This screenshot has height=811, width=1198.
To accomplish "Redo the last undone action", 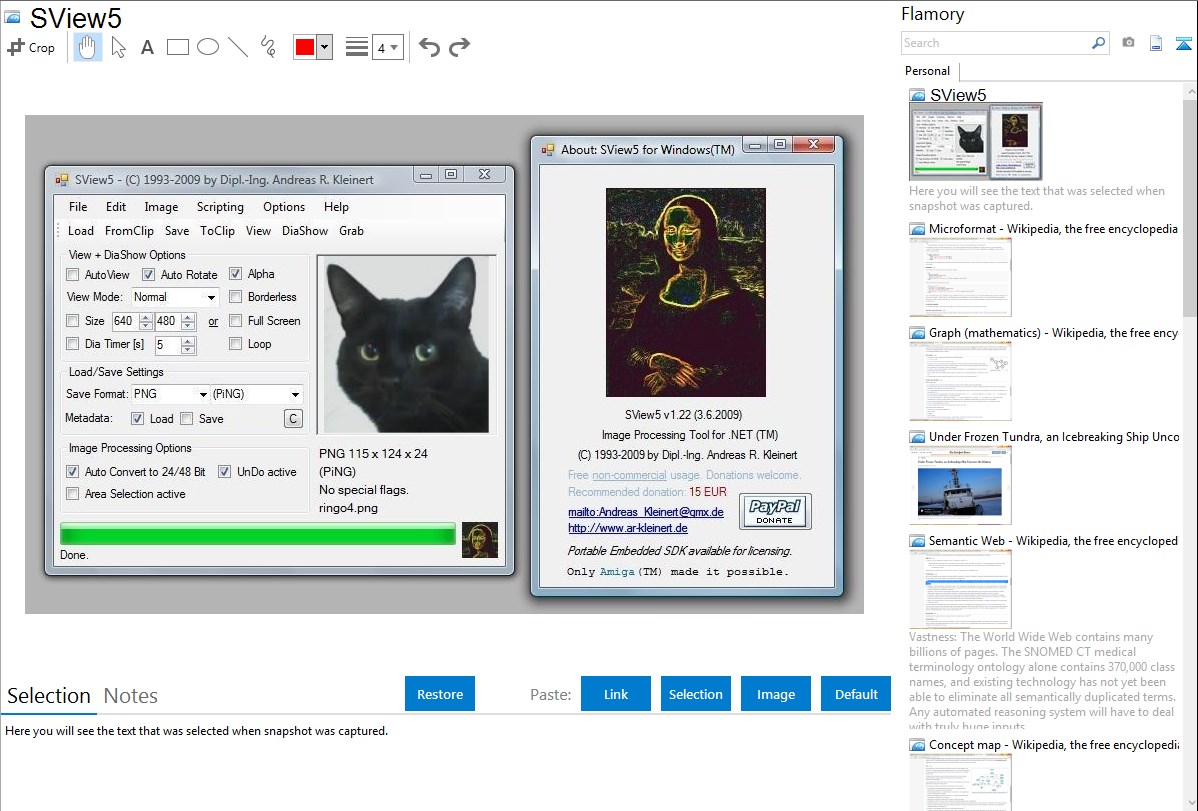I will click(459, 47).
